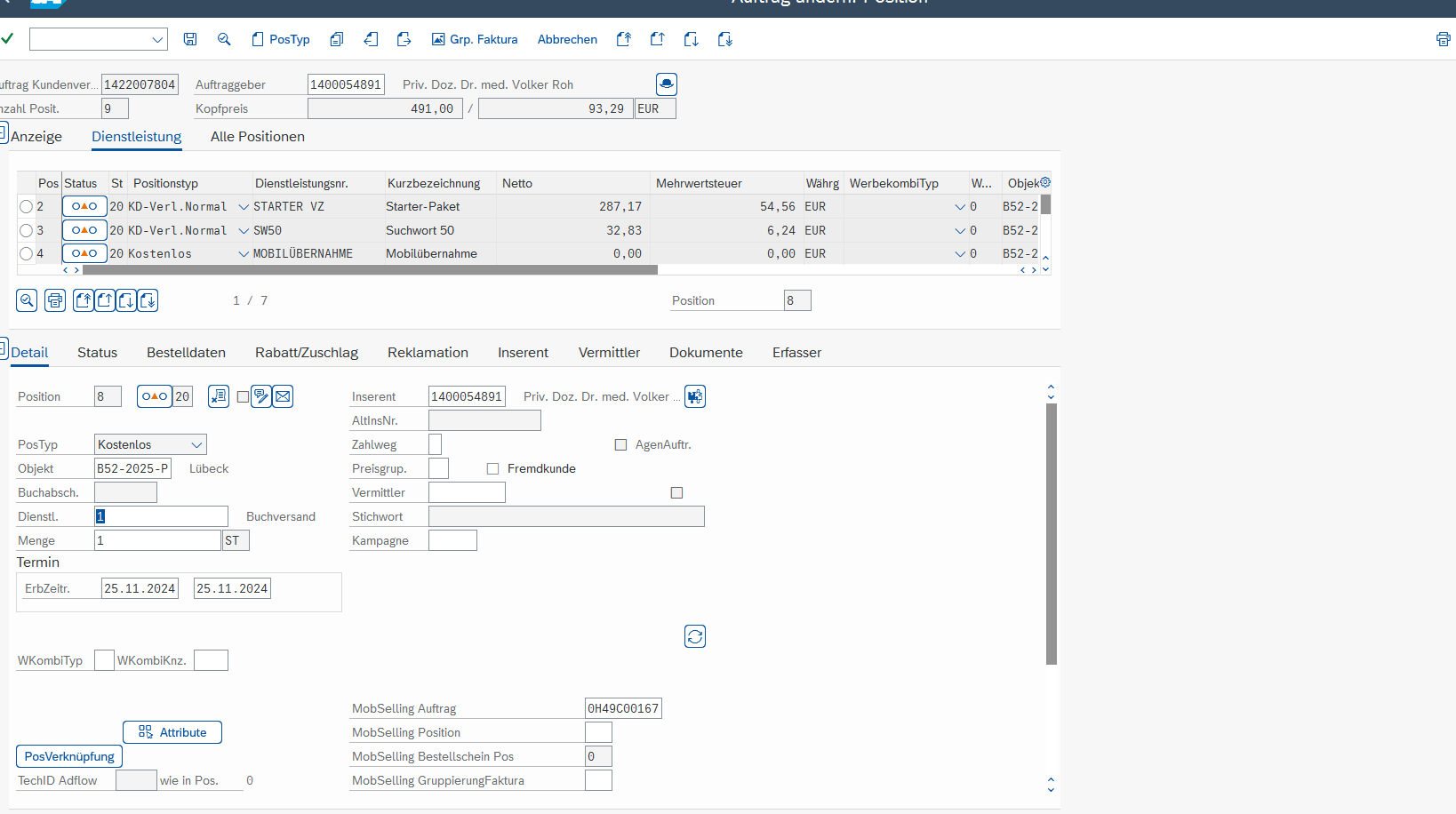
Task: Open the Rabatt/Zuschlag tab
Action: [307, 352]
